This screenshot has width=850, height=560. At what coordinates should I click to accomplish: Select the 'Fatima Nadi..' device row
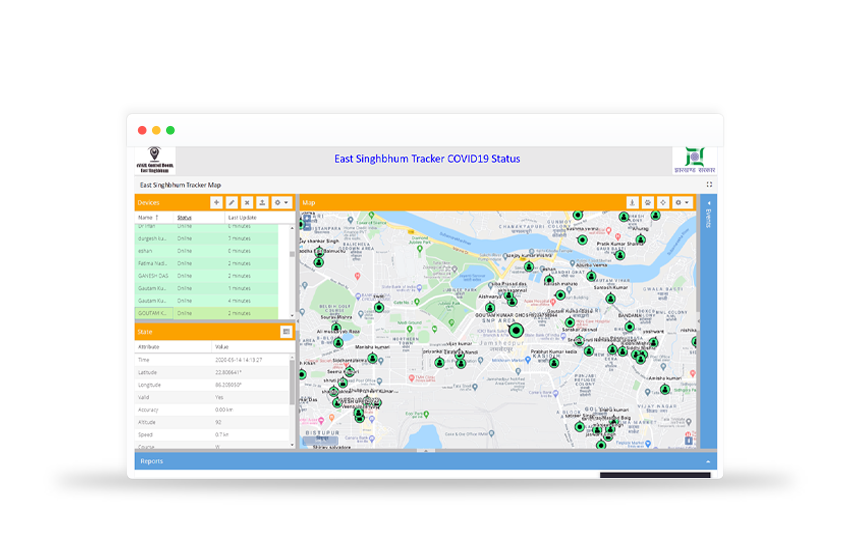coord(207,263)
